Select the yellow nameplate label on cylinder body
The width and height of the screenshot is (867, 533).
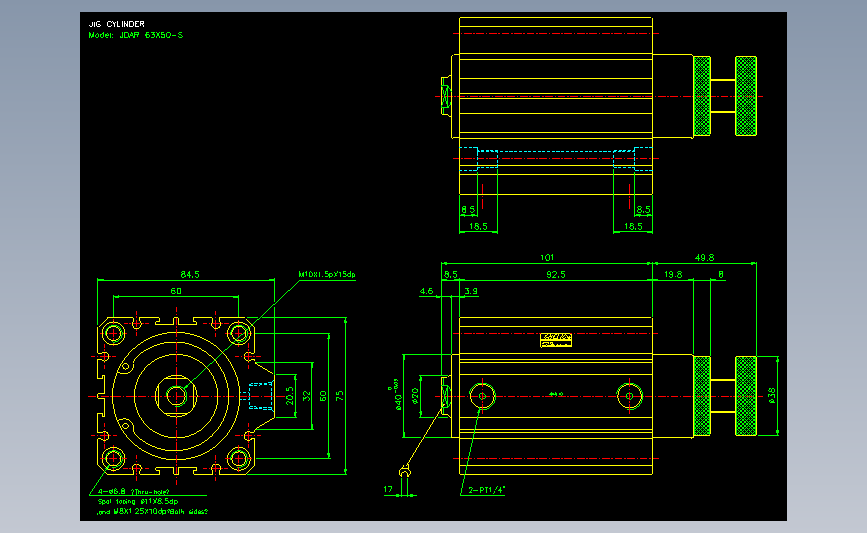tap(556, 340)
